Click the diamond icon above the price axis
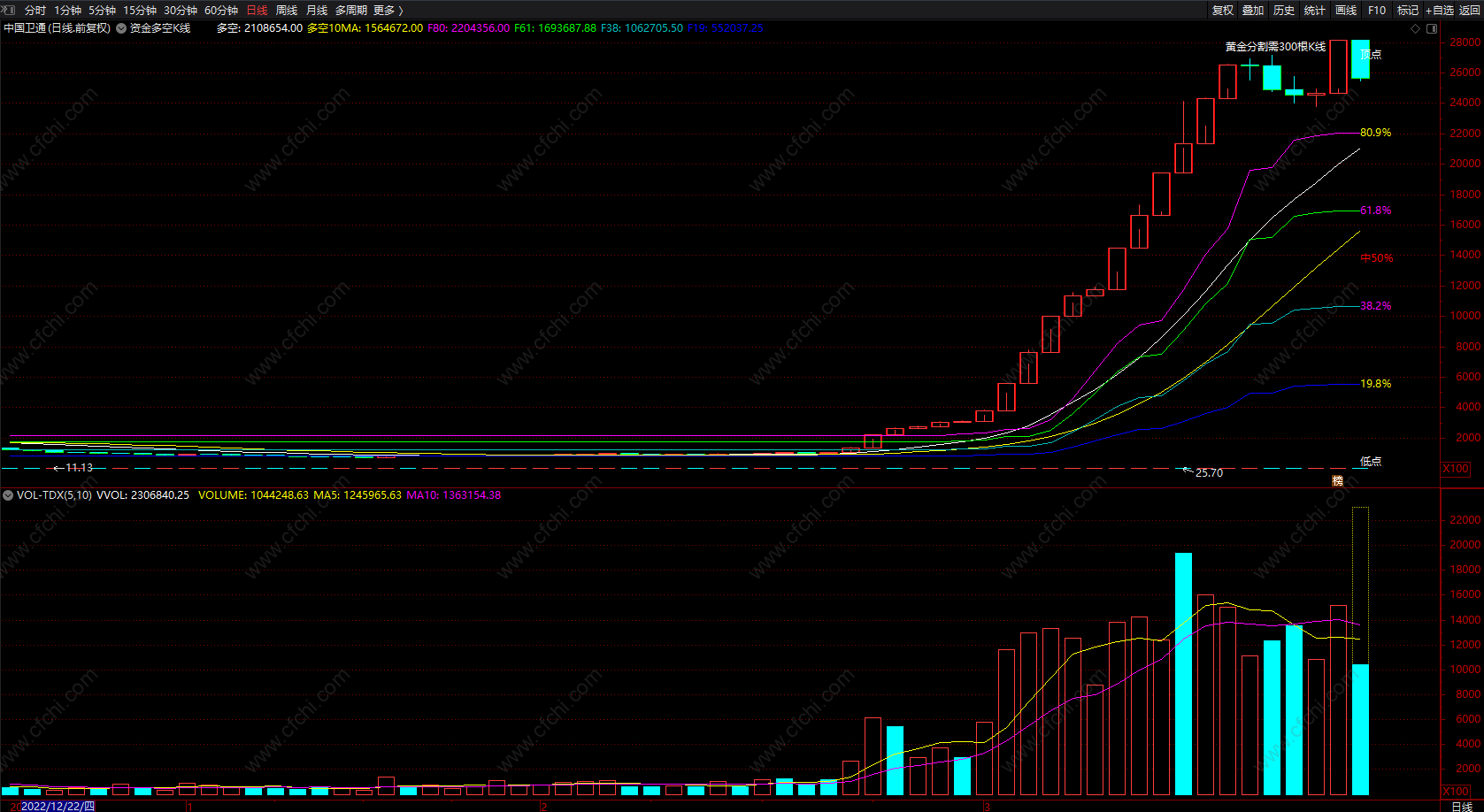The width and height of the screenshot is (1484, 812). [1415, 28]
